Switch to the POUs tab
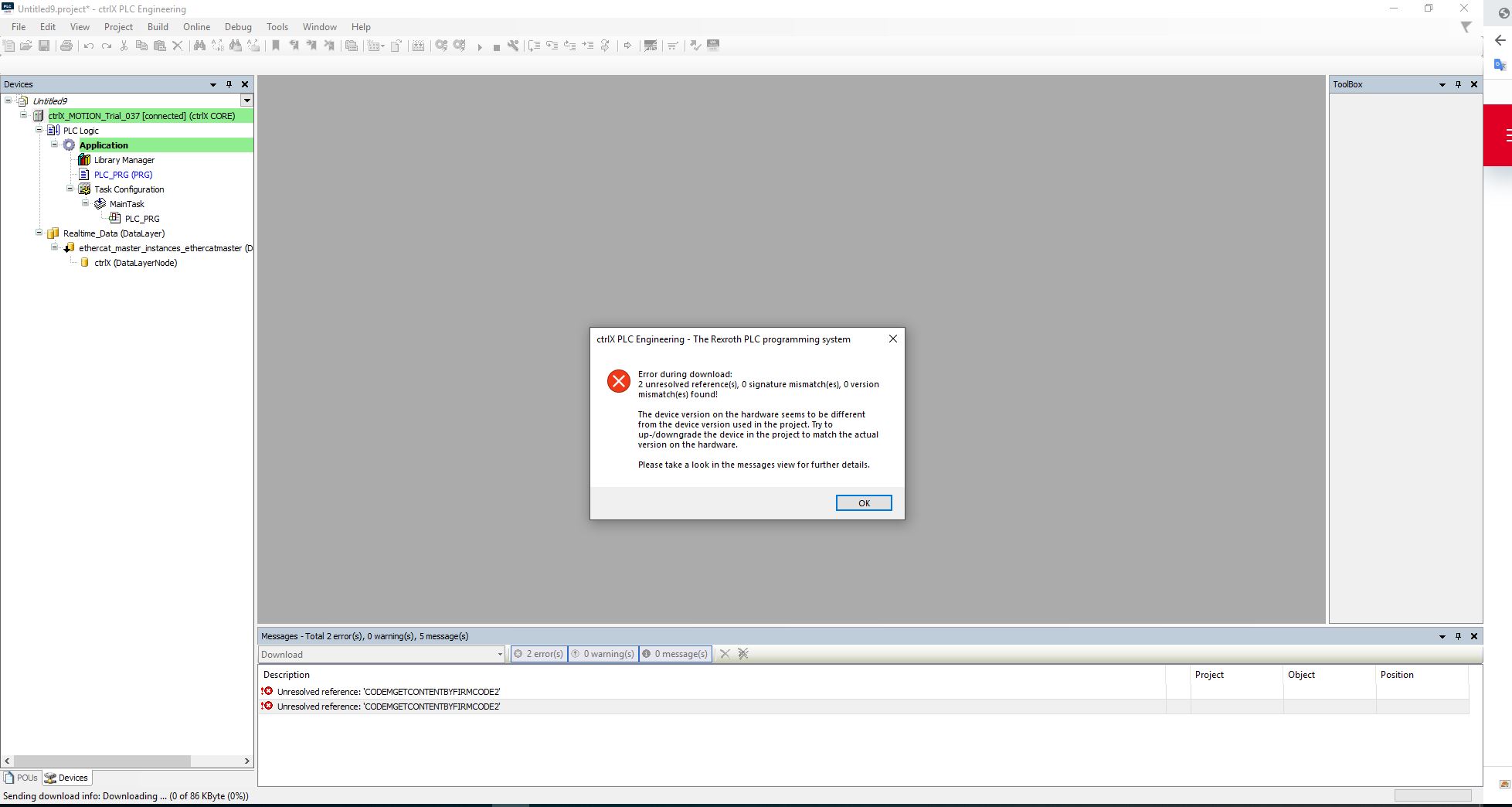This screenshot has width=1512, height=807. [x=22, y=778]
